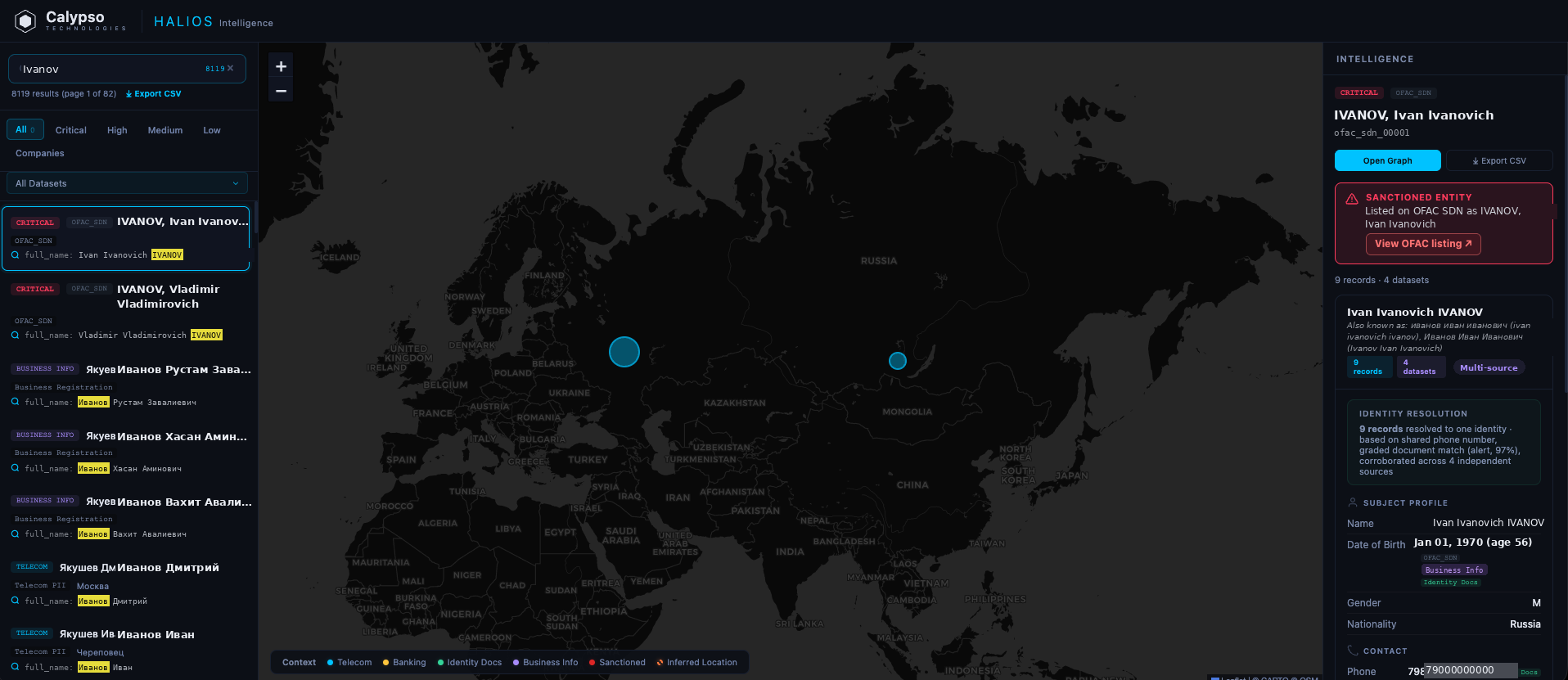Click the magnifier icon beside Рустам Завалиевич
The height and width of the screenshot is (680, 1568).
(16, 402)
